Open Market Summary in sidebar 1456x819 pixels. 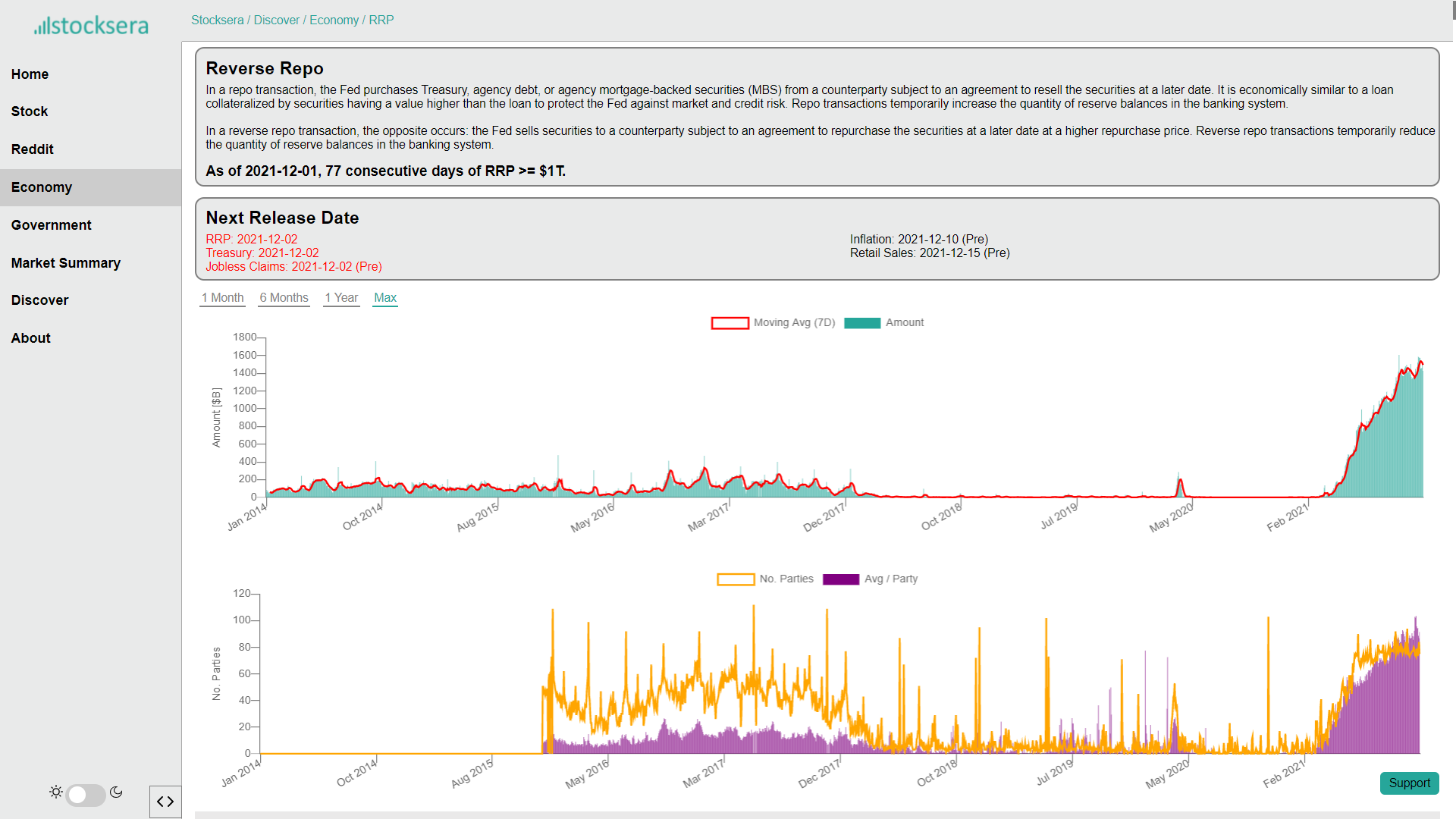point(65,263)
